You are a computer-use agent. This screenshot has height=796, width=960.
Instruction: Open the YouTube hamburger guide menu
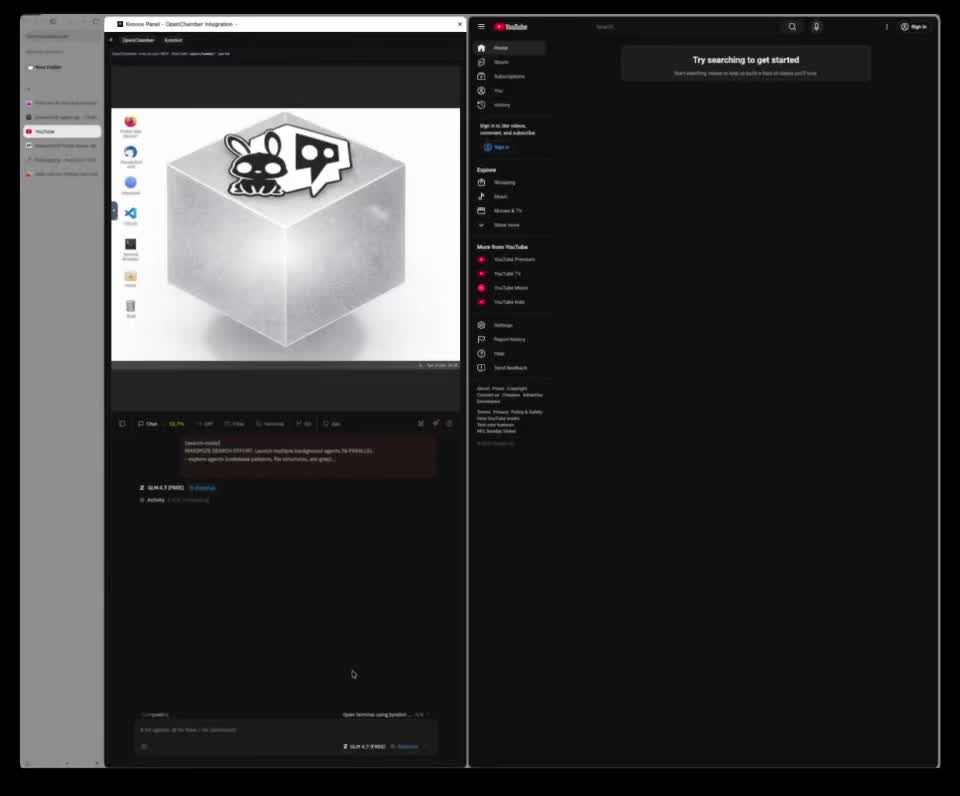[x=481, y=27]
